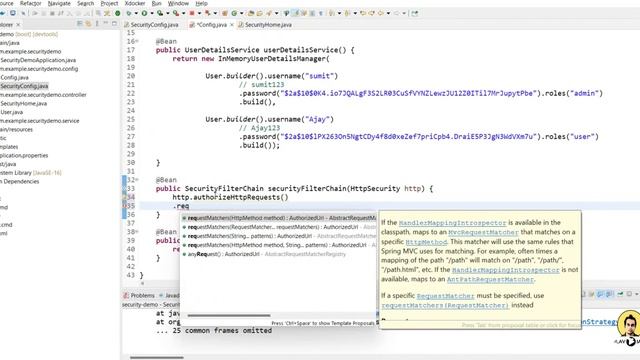Select requestMatchers(RequestMatcher... requestMatchers) proposal

pyautogui.click(x=279, y=227)
